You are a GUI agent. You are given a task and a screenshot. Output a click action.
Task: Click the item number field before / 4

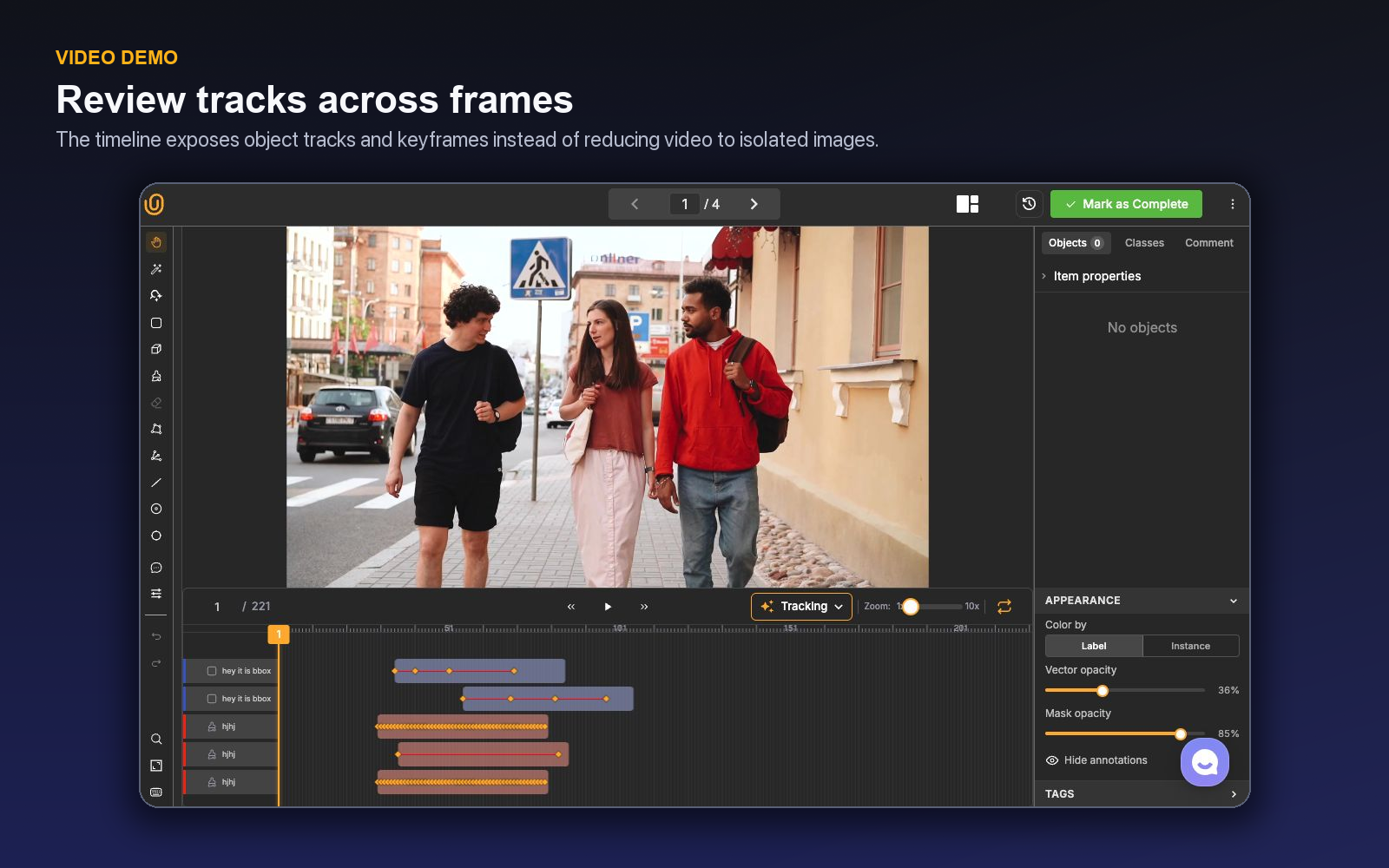pyautogui.click(x=684, y=204)
